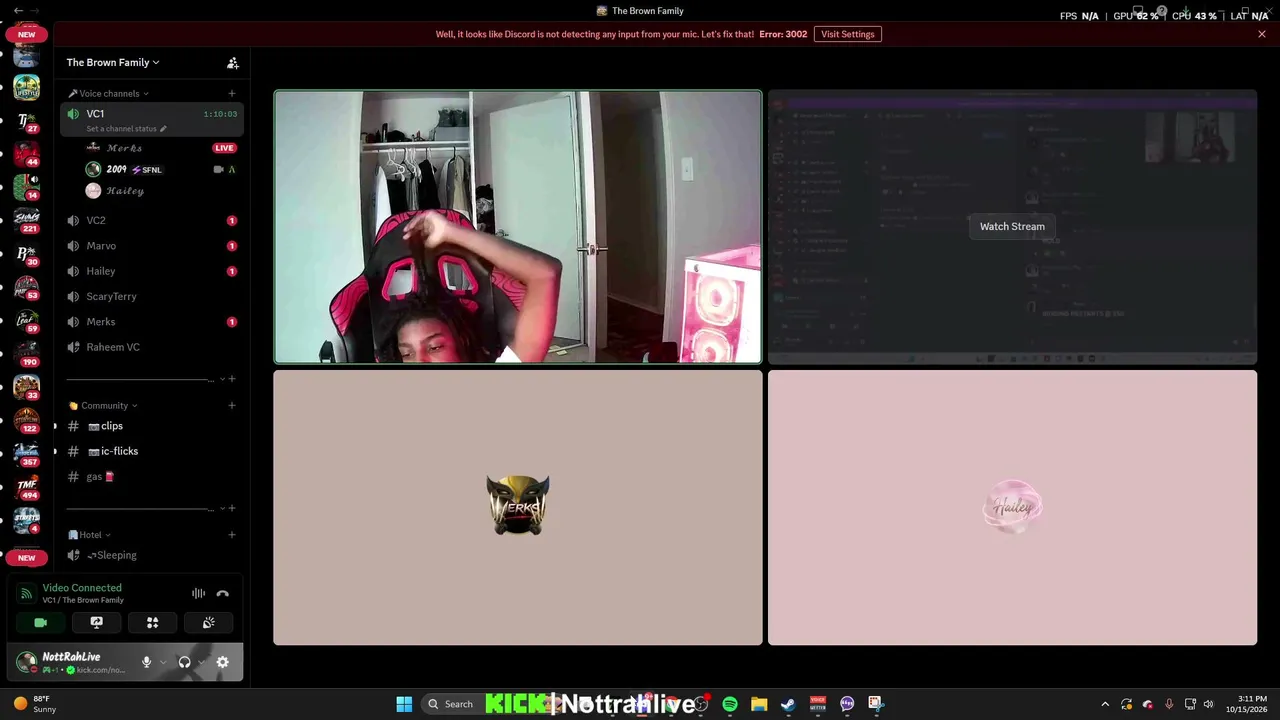
Task: Collapse the Community category
Action: click(x=103, y=406)
